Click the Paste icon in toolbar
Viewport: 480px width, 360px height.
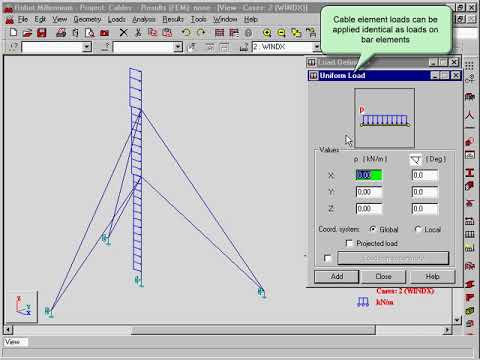[x=167, y=32]
